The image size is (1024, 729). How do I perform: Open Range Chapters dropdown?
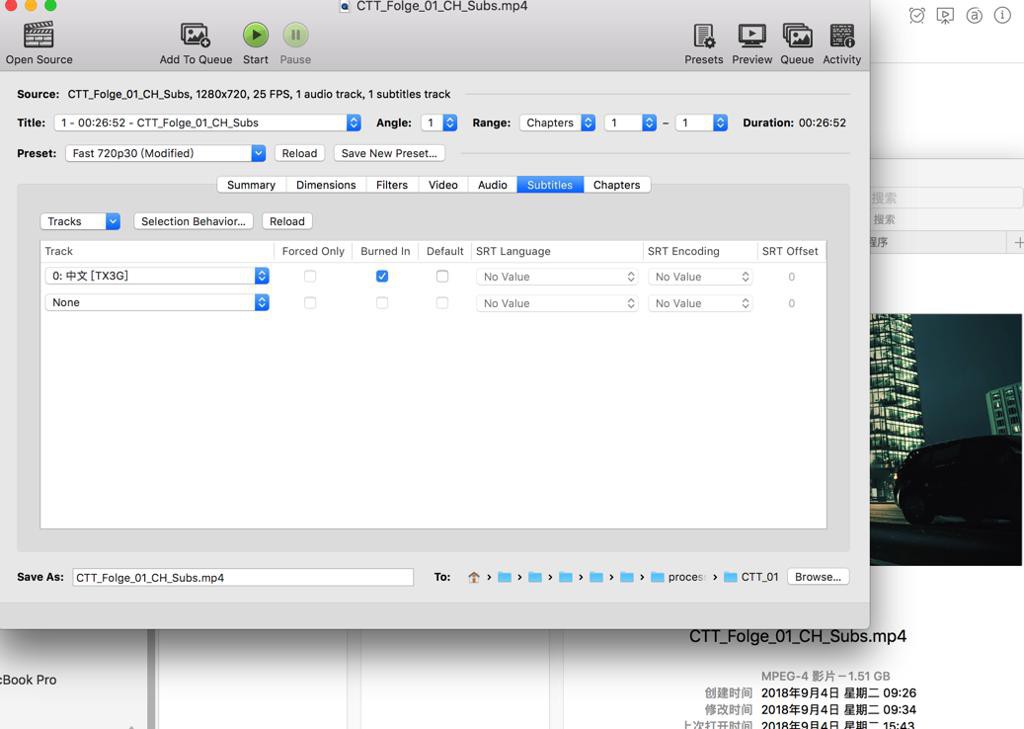click(x=557, y=123)
